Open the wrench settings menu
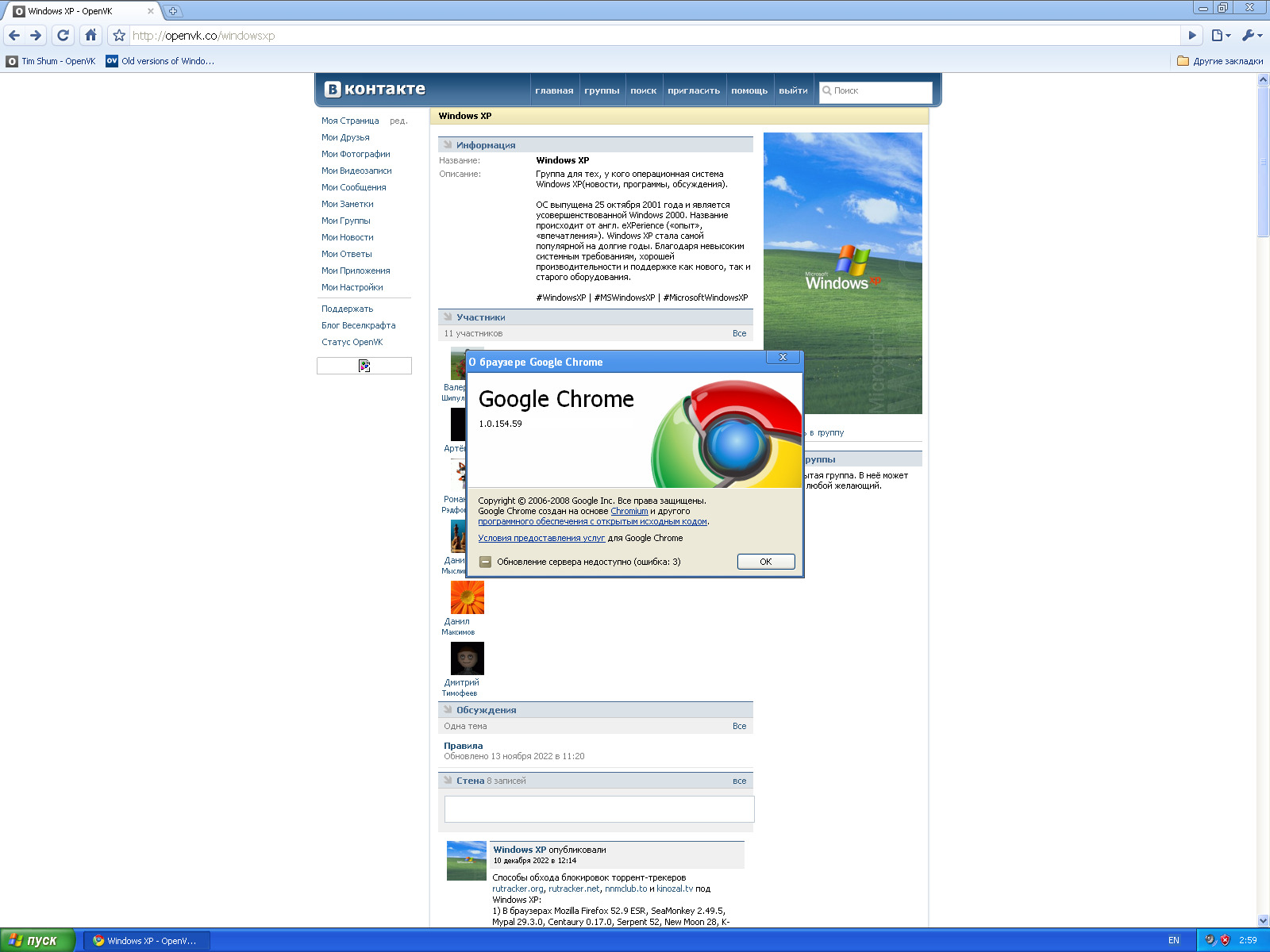The width and height of the screenshot is (1270, 952). [x=1252, y=35]
